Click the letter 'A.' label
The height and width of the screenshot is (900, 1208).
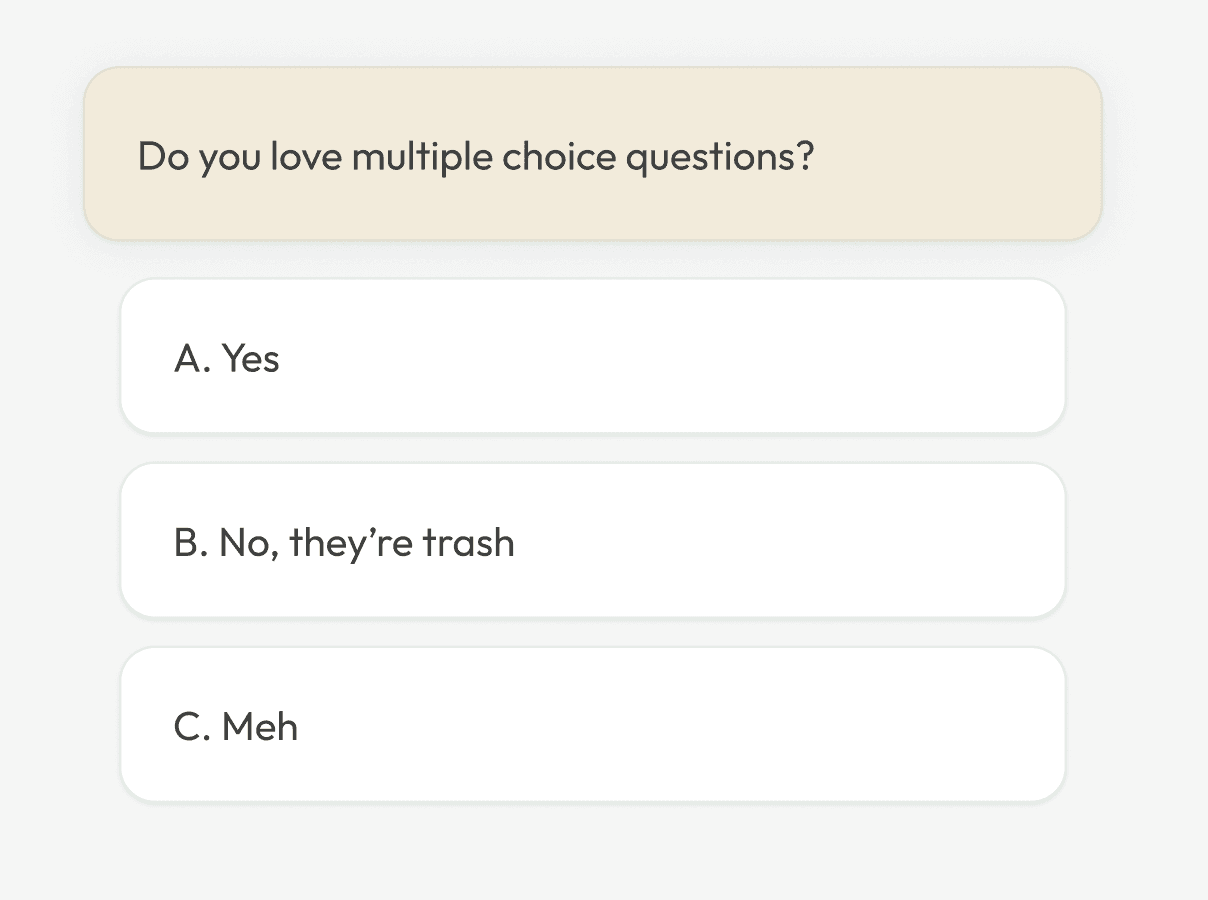click(x=192, y=358)
